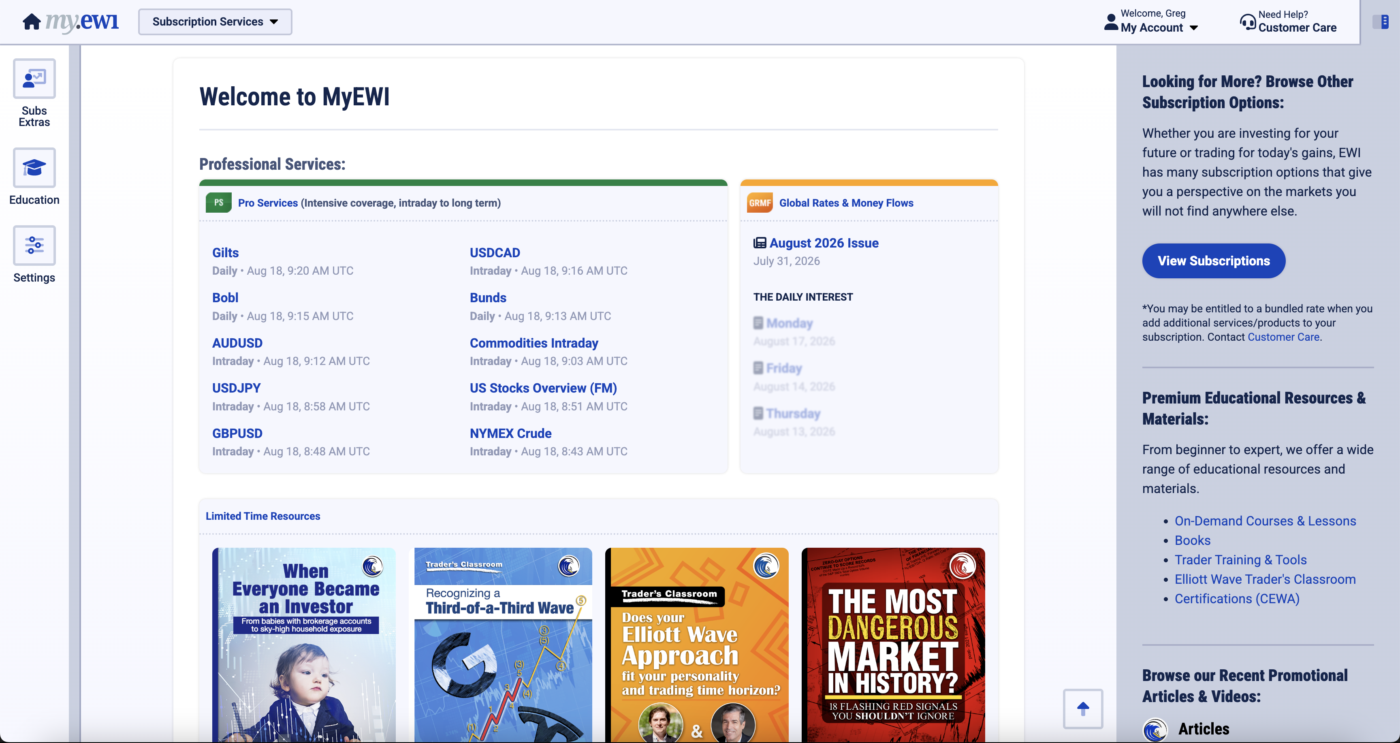
Task: Open the Settings sliders icon
Action: pos(34,246)
